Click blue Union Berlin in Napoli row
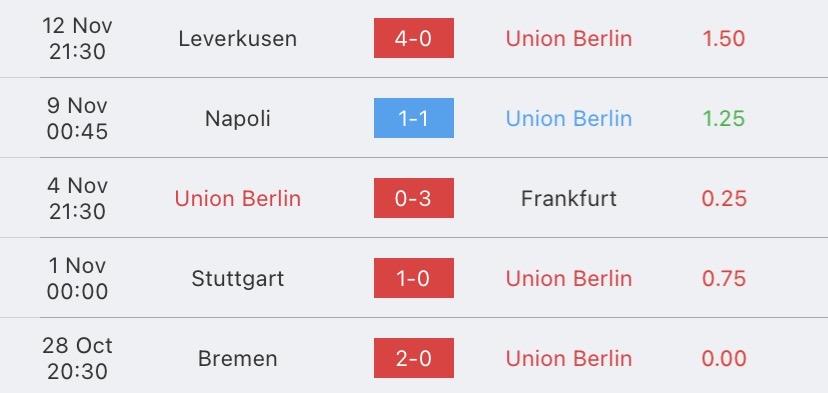Image resolution: width=828 pixels, height=393 pixels. point(569,118)
